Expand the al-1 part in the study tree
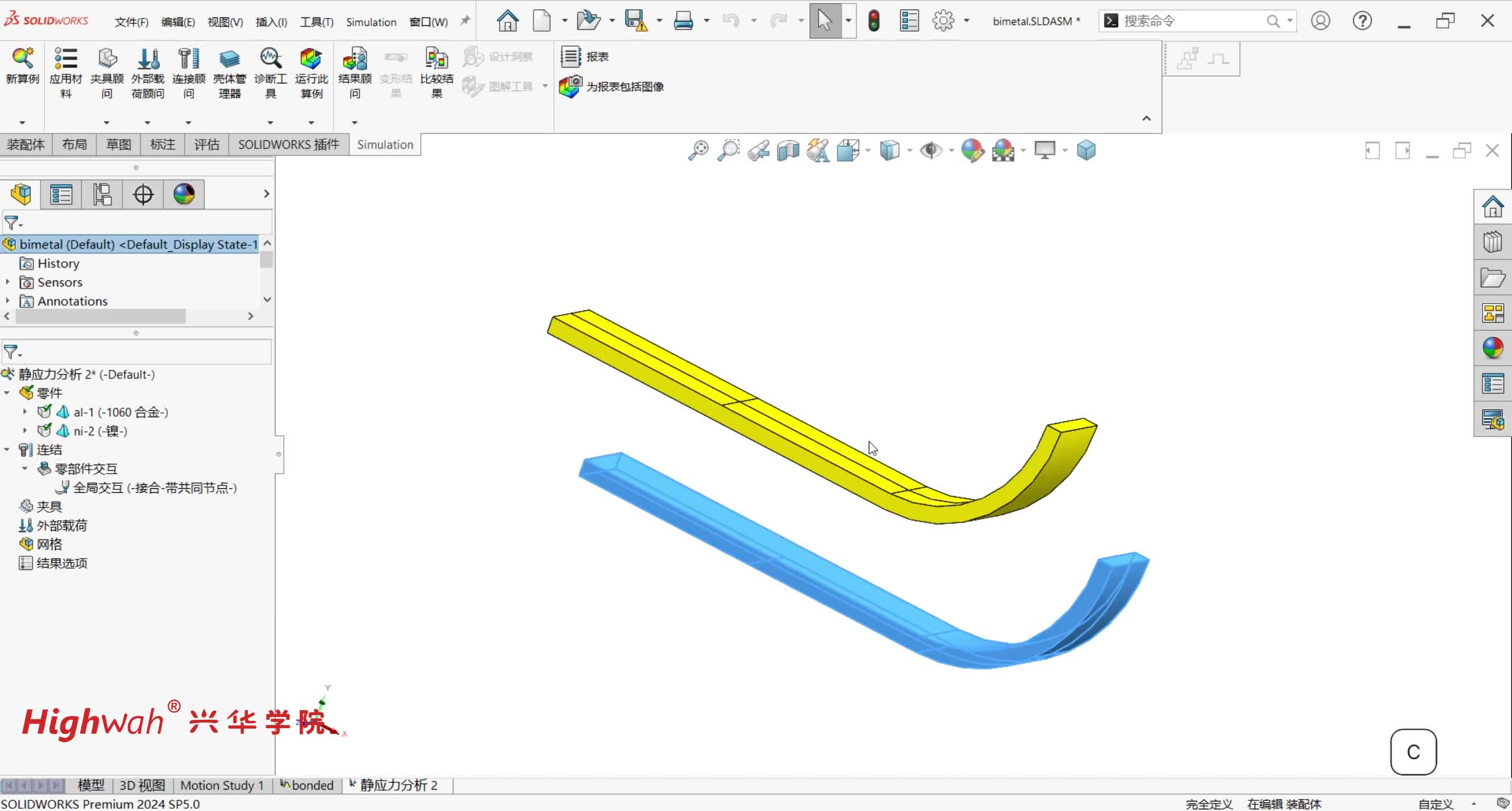 click(25, 412)
